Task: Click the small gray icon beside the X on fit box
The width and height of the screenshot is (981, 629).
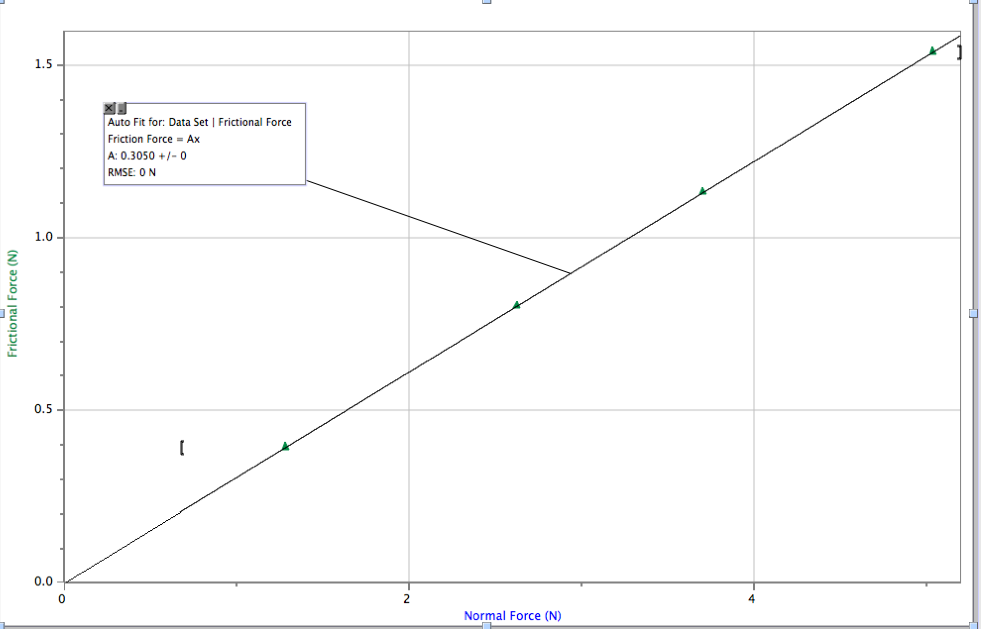Action: (x=121, y=107)
